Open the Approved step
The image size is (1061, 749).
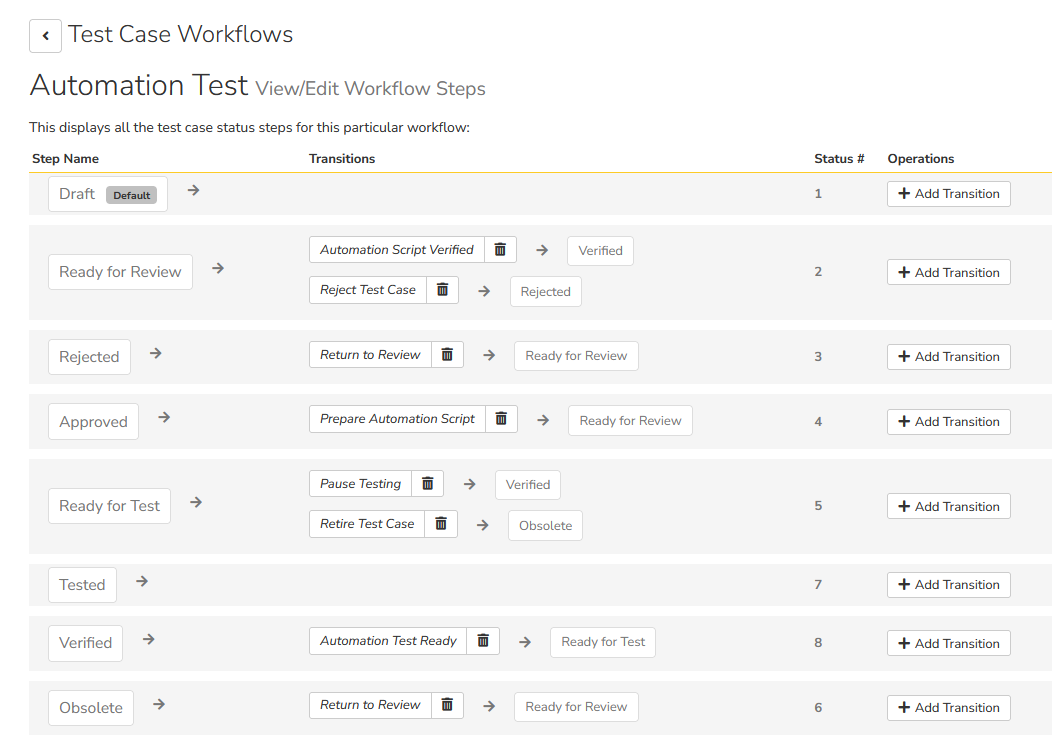tap(93, 422)
